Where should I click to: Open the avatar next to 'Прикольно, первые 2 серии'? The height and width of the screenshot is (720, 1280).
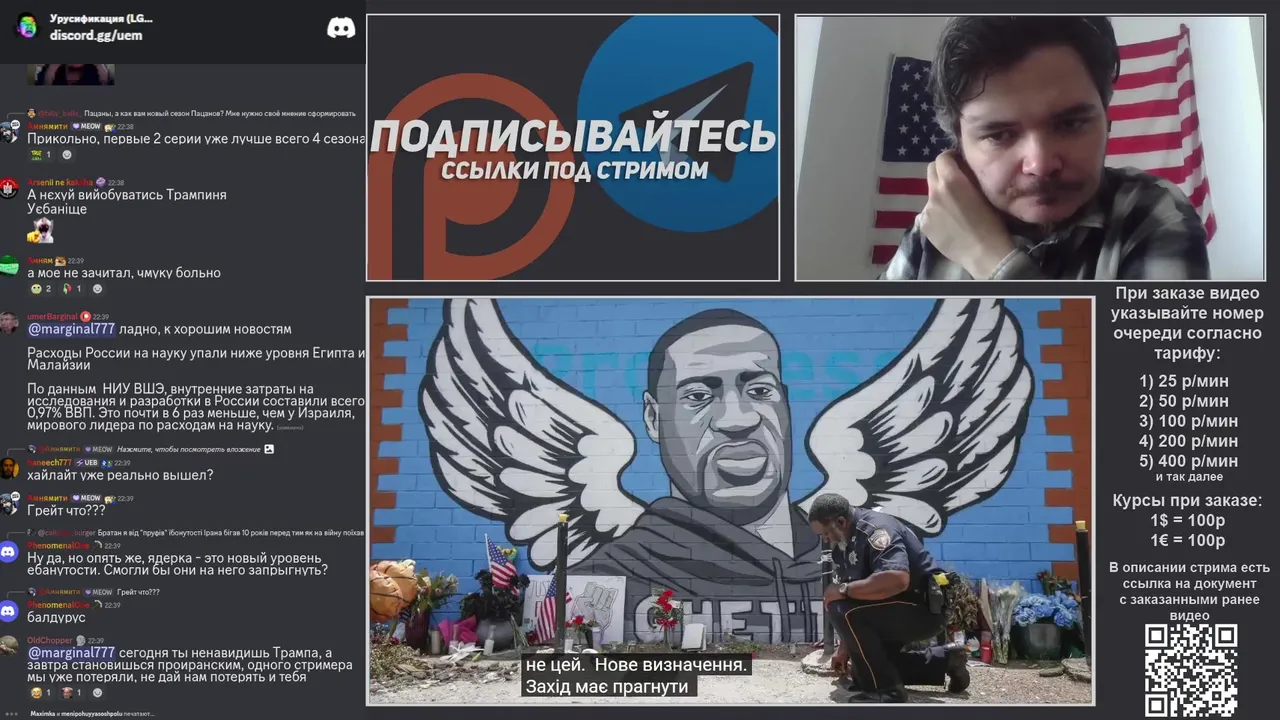tap(9, 132)
